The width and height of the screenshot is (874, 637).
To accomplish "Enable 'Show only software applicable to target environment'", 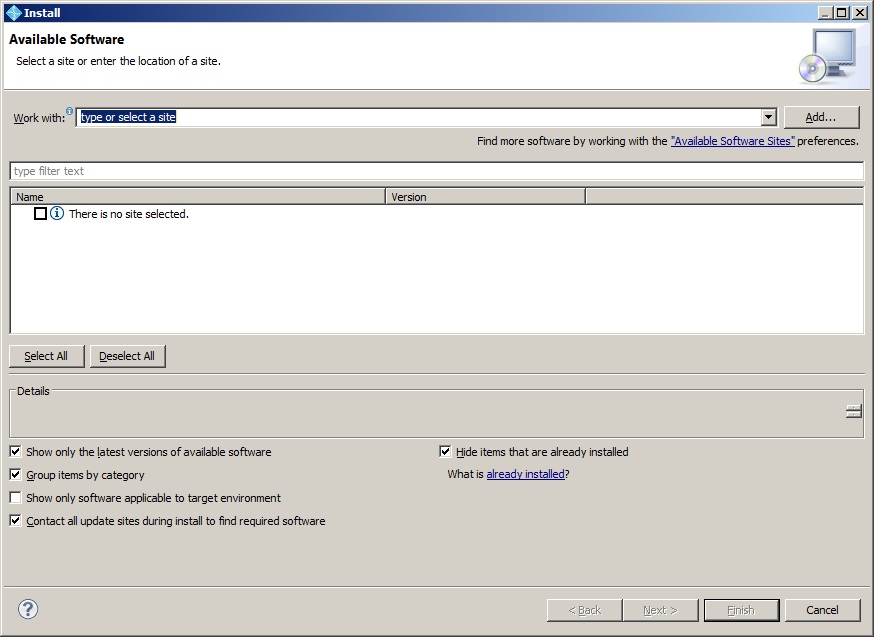I will [15, 498].
